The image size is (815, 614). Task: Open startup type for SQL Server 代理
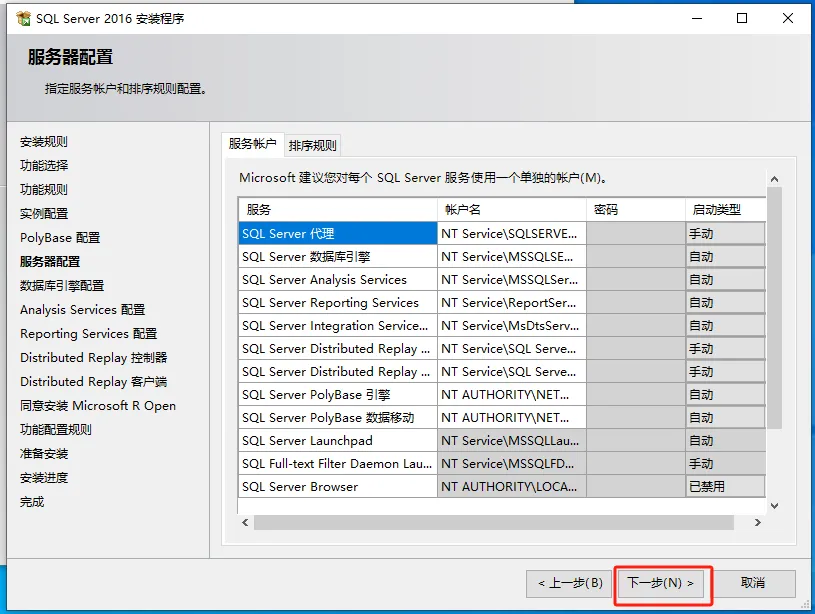pos(726,233)
